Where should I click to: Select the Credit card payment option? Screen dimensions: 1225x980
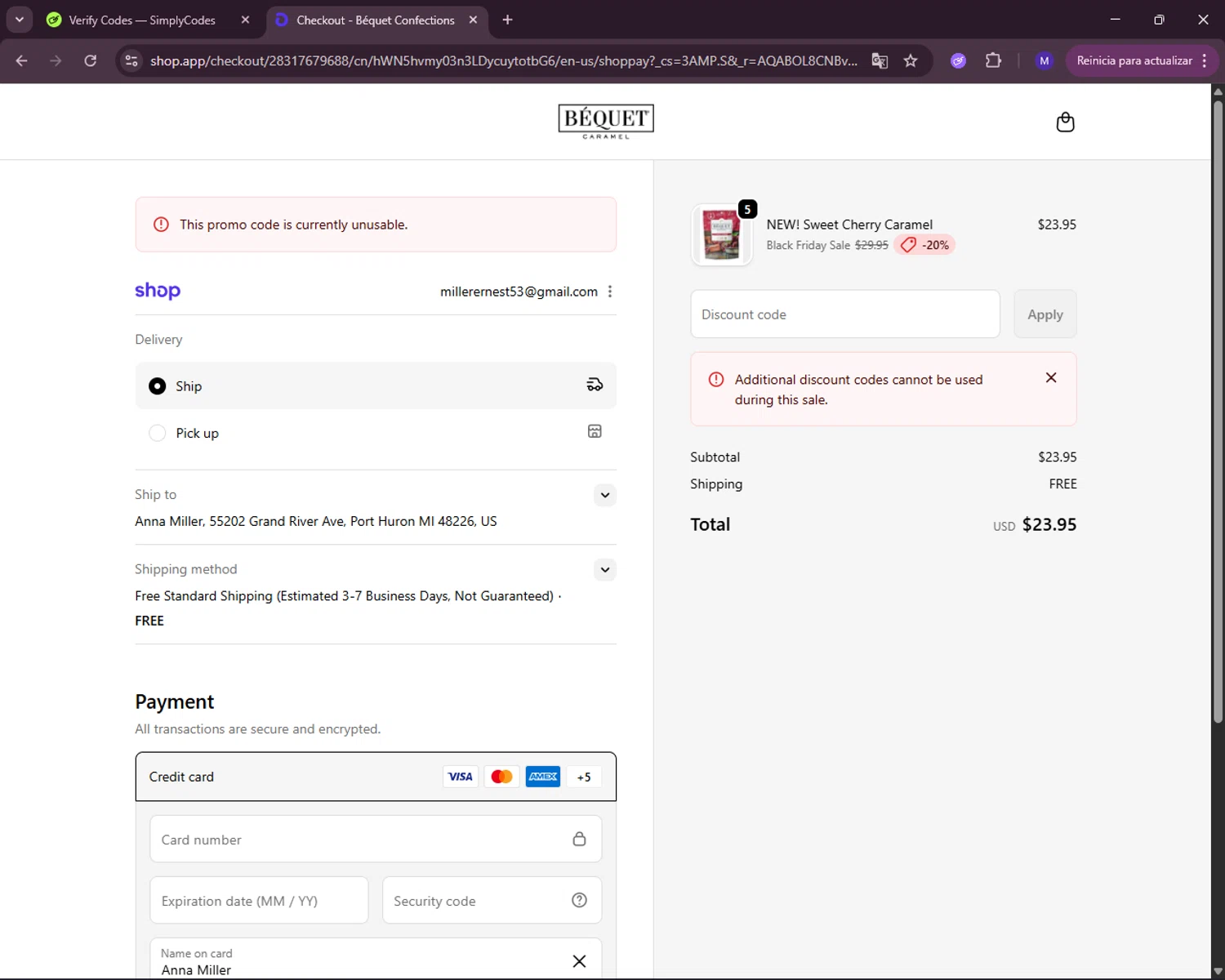click(x=376, y=777)
